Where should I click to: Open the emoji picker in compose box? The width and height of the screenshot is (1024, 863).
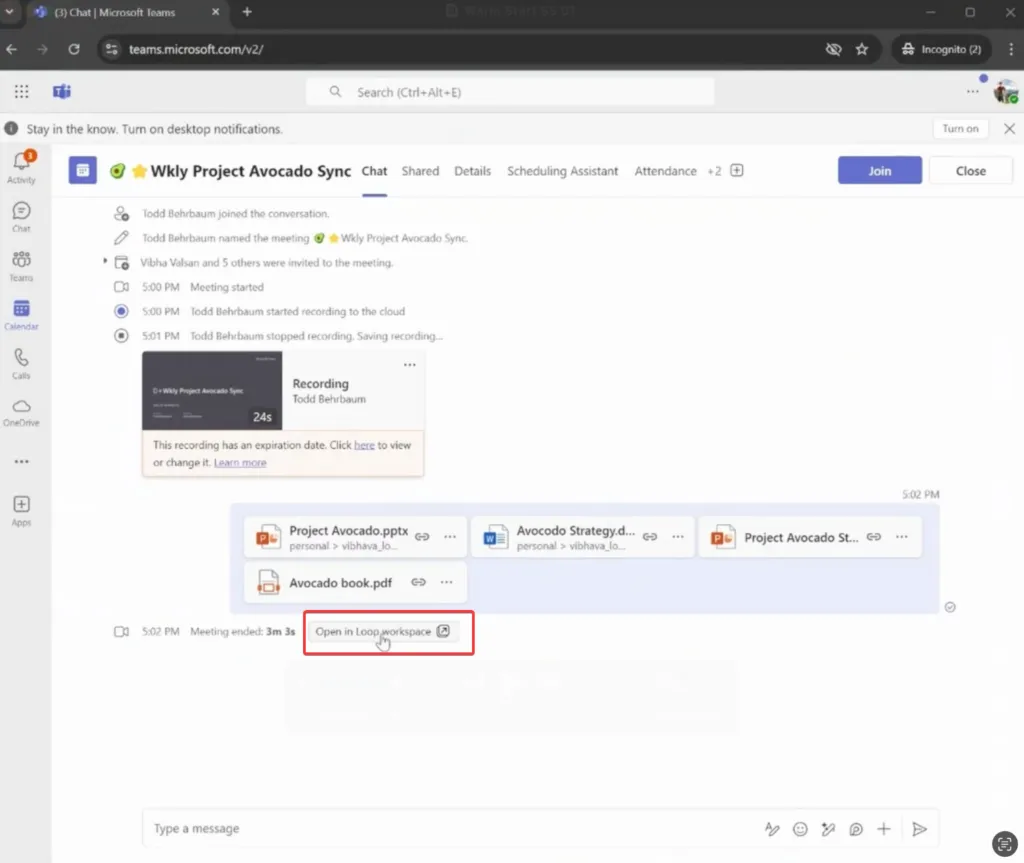tap(800, 828)
